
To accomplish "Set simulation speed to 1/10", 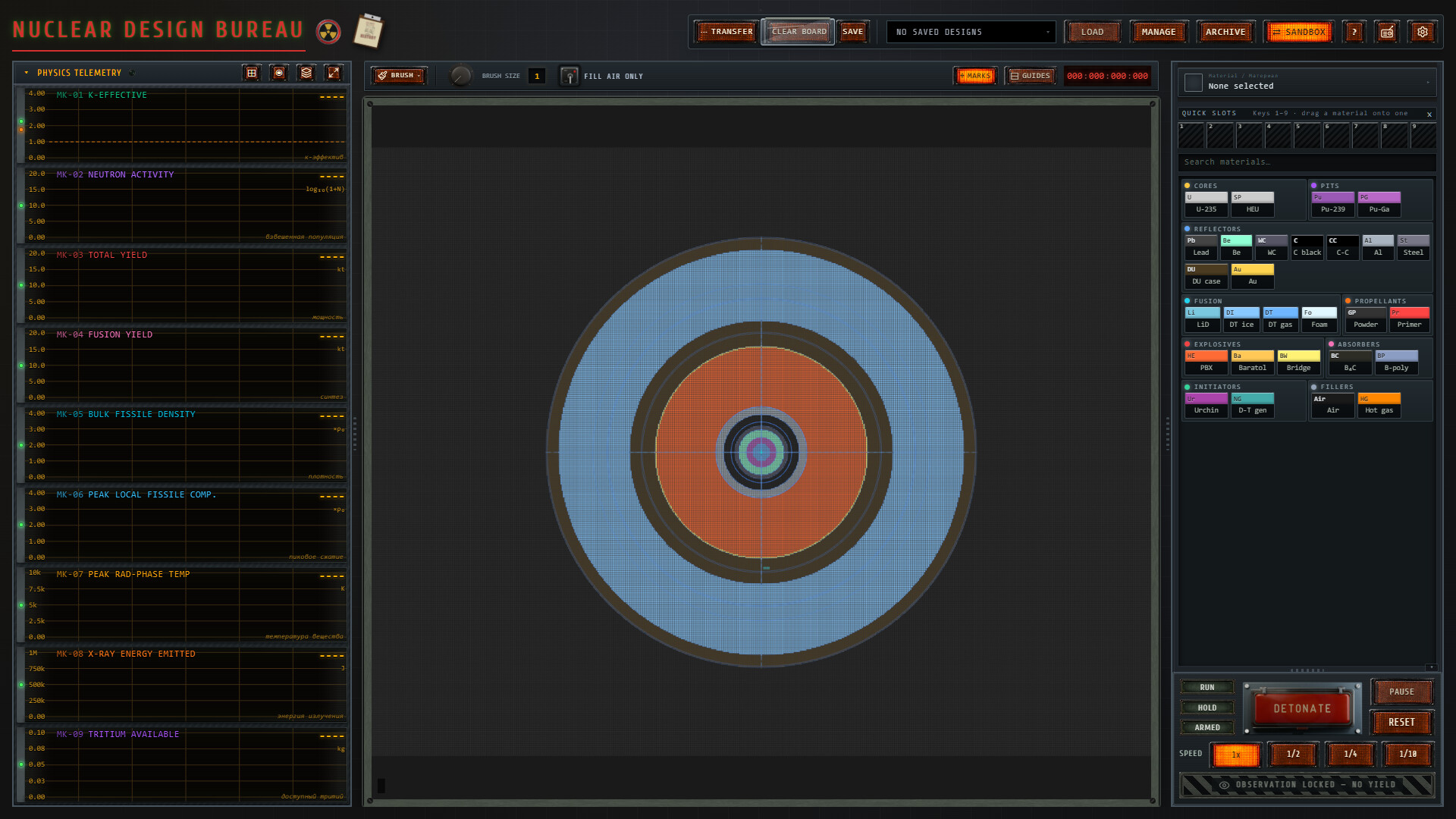I will (x=1407, y=754).
